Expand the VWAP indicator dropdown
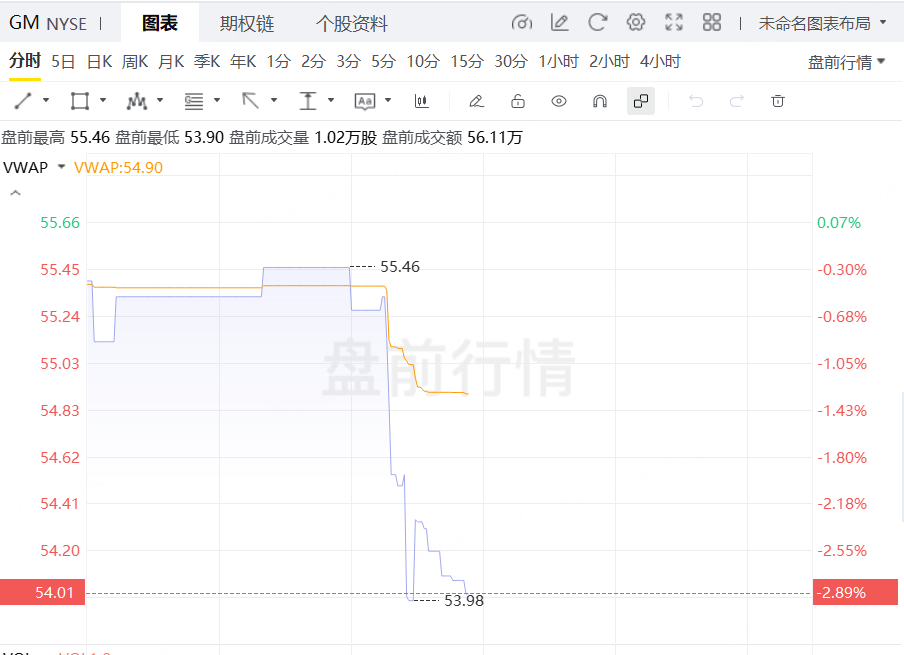 62,167
